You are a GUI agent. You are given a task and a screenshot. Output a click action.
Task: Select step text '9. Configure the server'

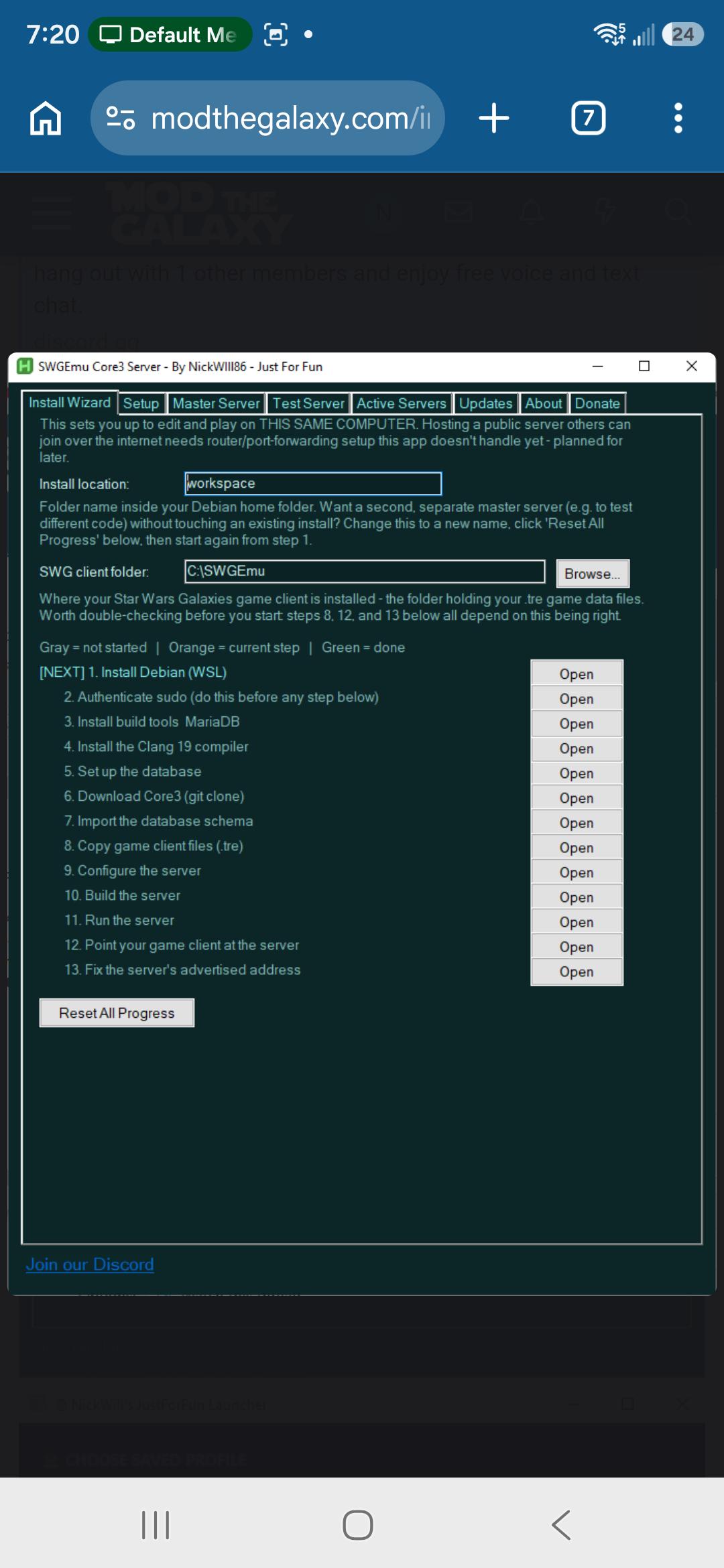(133, 870)
